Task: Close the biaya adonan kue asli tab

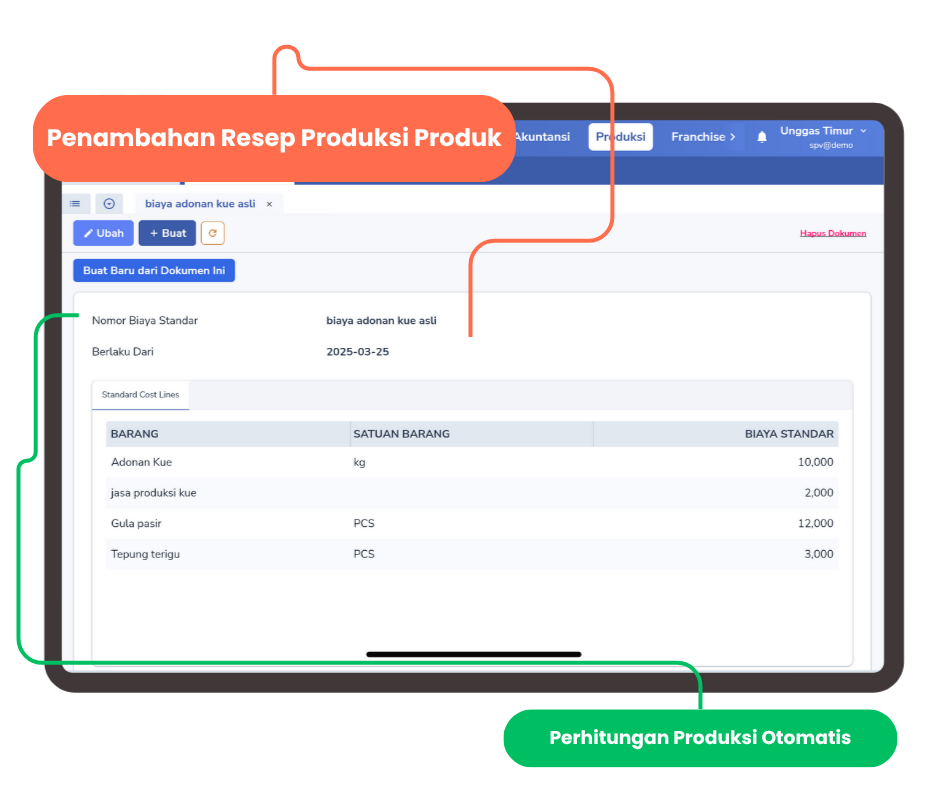Action: tap(269, 204)
